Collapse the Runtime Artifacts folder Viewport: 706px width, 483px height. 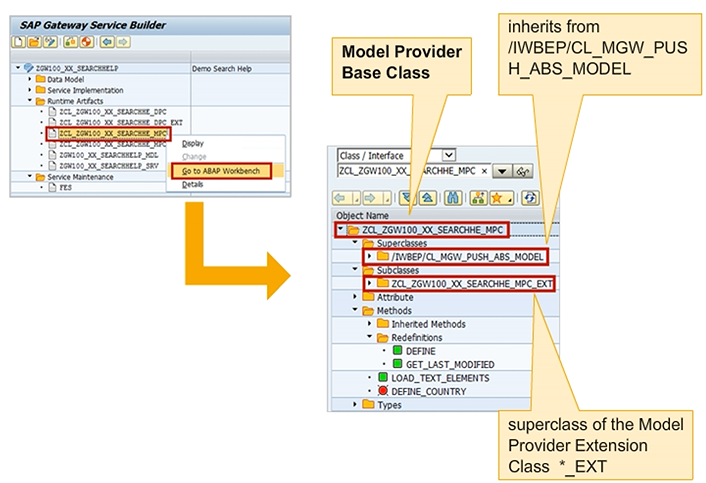(30, 101)
